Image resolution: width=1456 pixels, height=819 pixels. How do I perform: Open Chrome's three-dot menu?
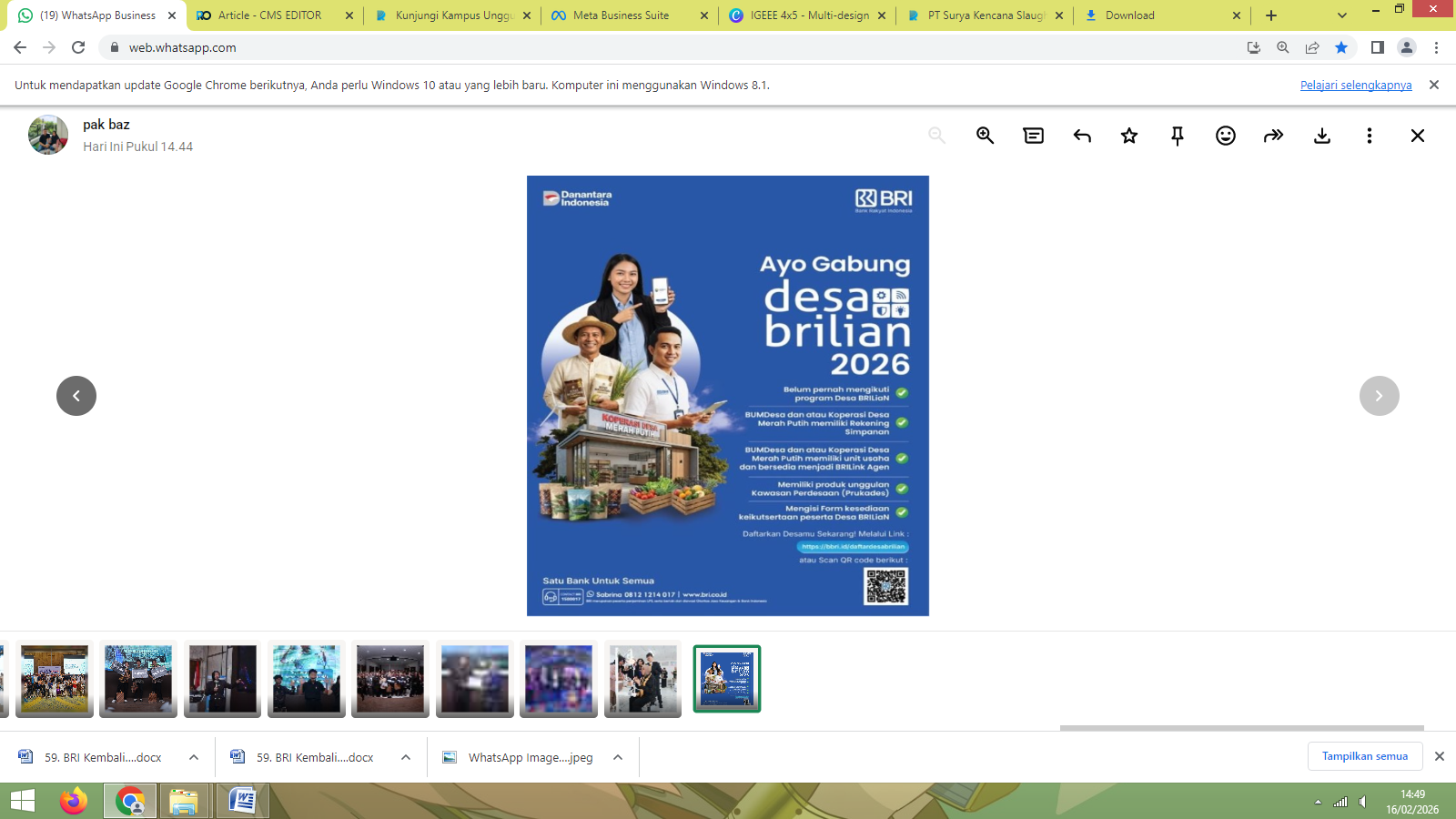point(1436,47)
